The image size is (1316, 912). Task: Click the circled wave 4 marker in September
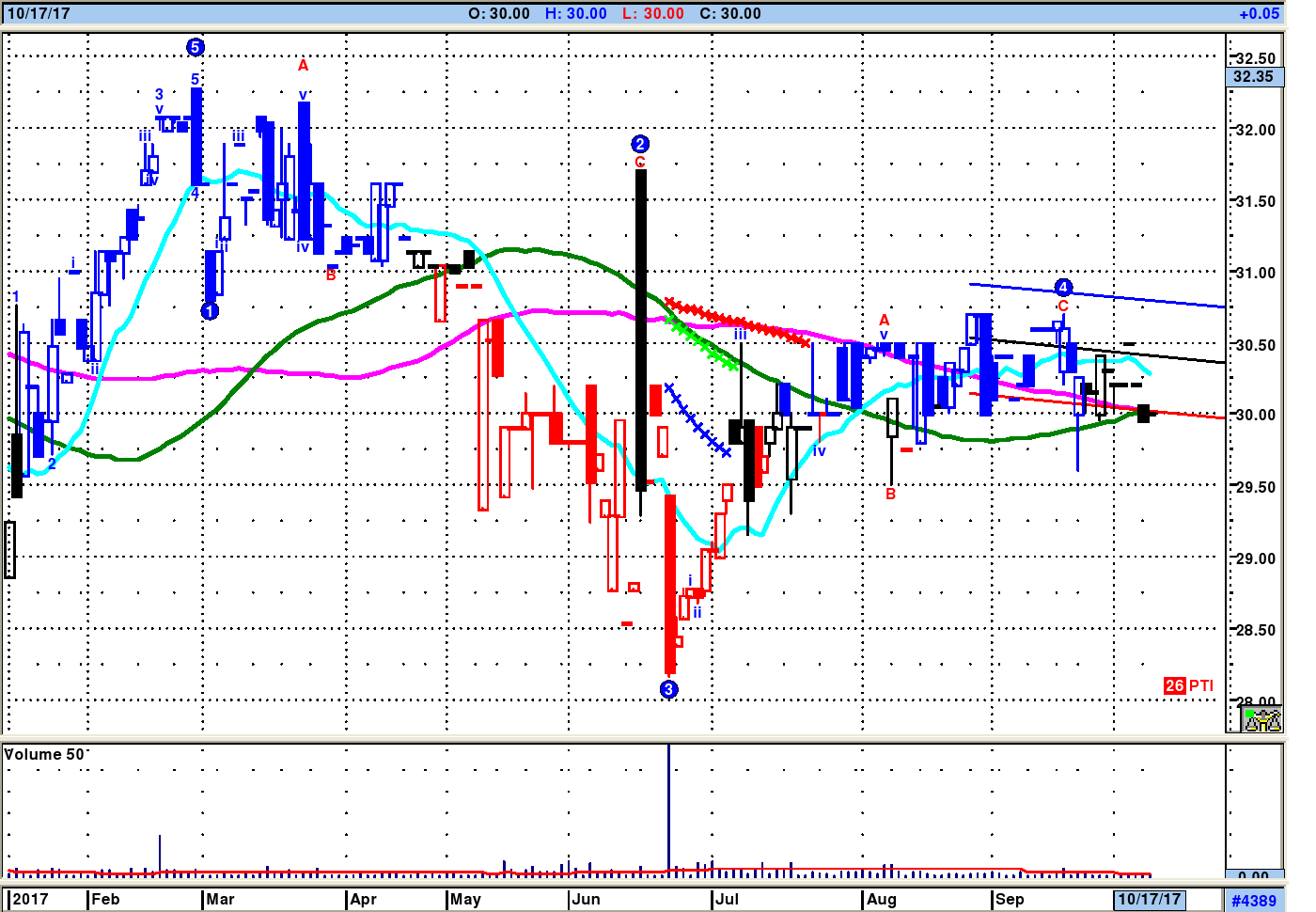[1063, 288]
